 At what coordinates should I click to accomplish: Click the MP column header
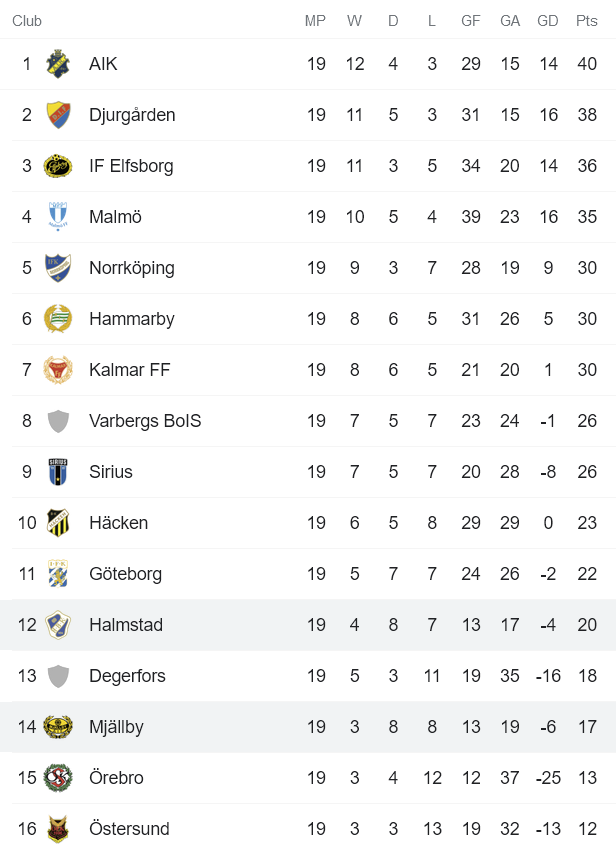[x=316, y=21]
